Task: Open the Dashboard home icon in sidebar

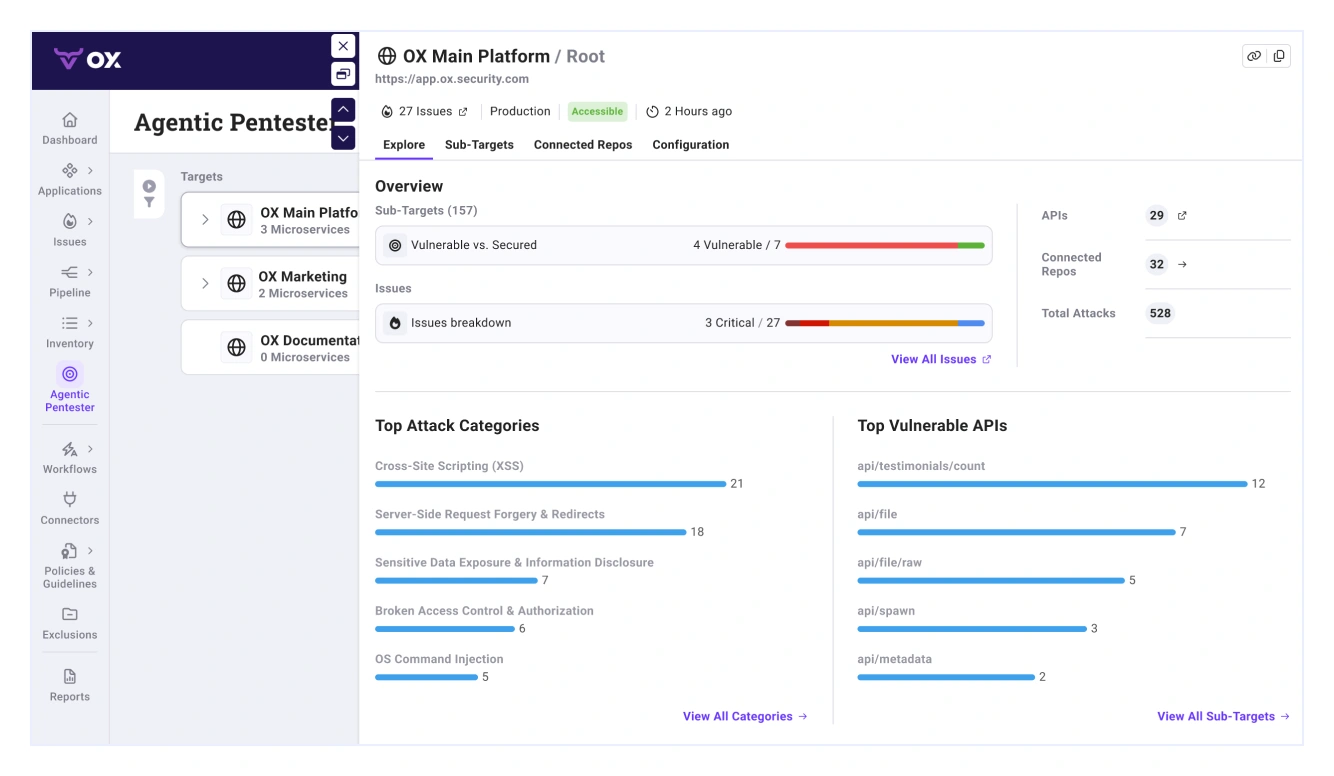Action: click(69, 119)
